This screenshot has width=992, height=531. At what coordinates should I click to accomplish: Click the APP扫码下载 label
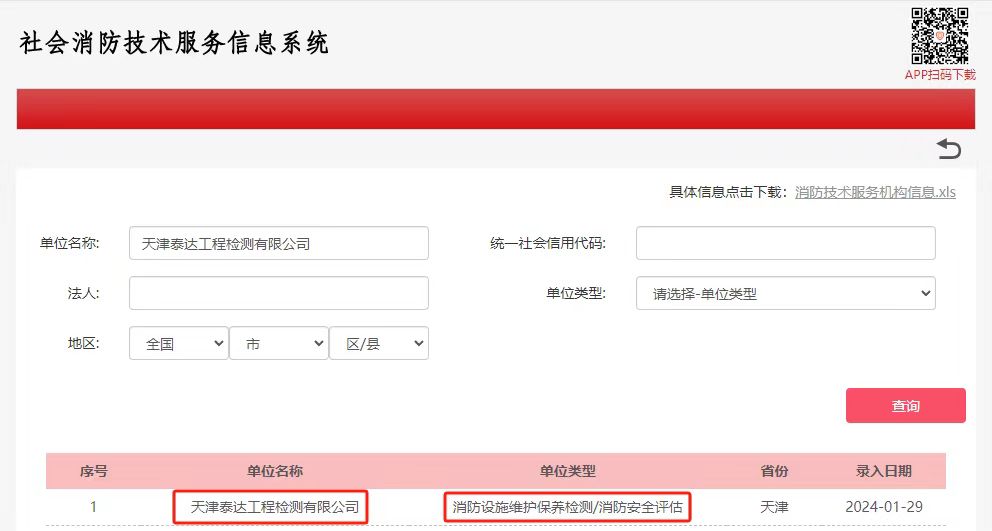click(x=940, y=75)
